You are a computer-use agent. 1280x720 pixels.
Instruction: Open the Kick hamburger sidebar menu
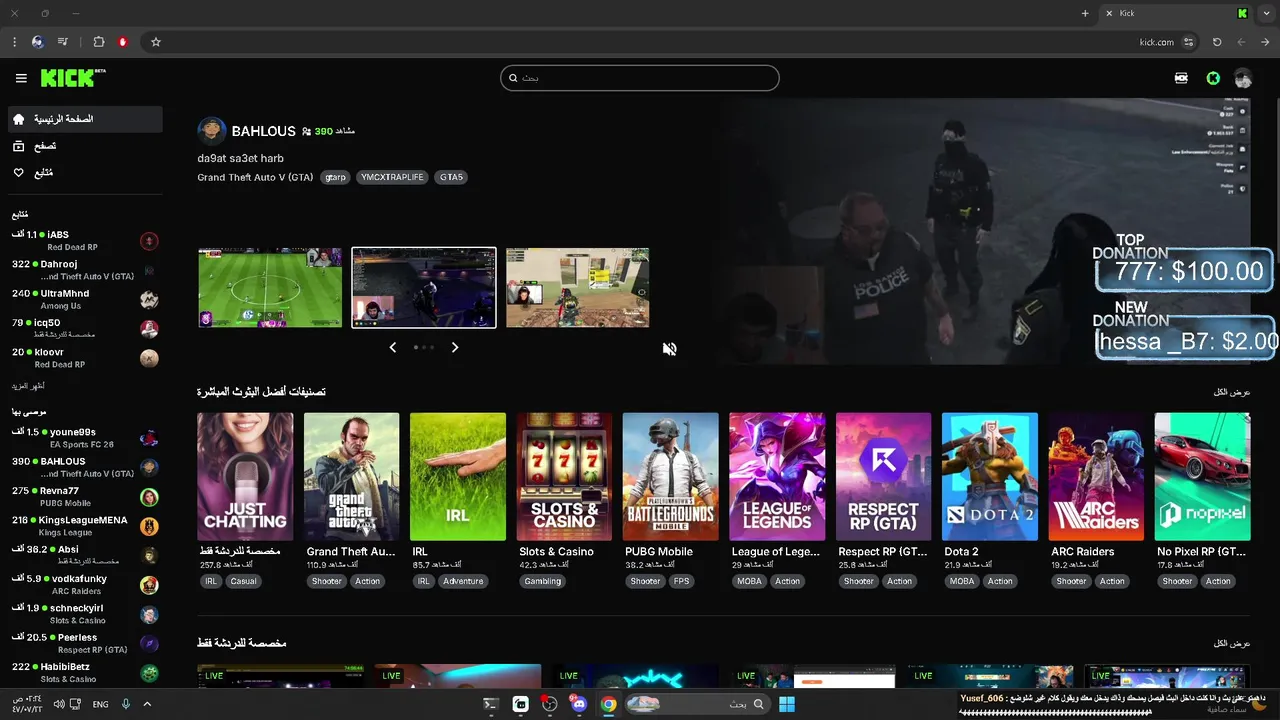(21, 78)
